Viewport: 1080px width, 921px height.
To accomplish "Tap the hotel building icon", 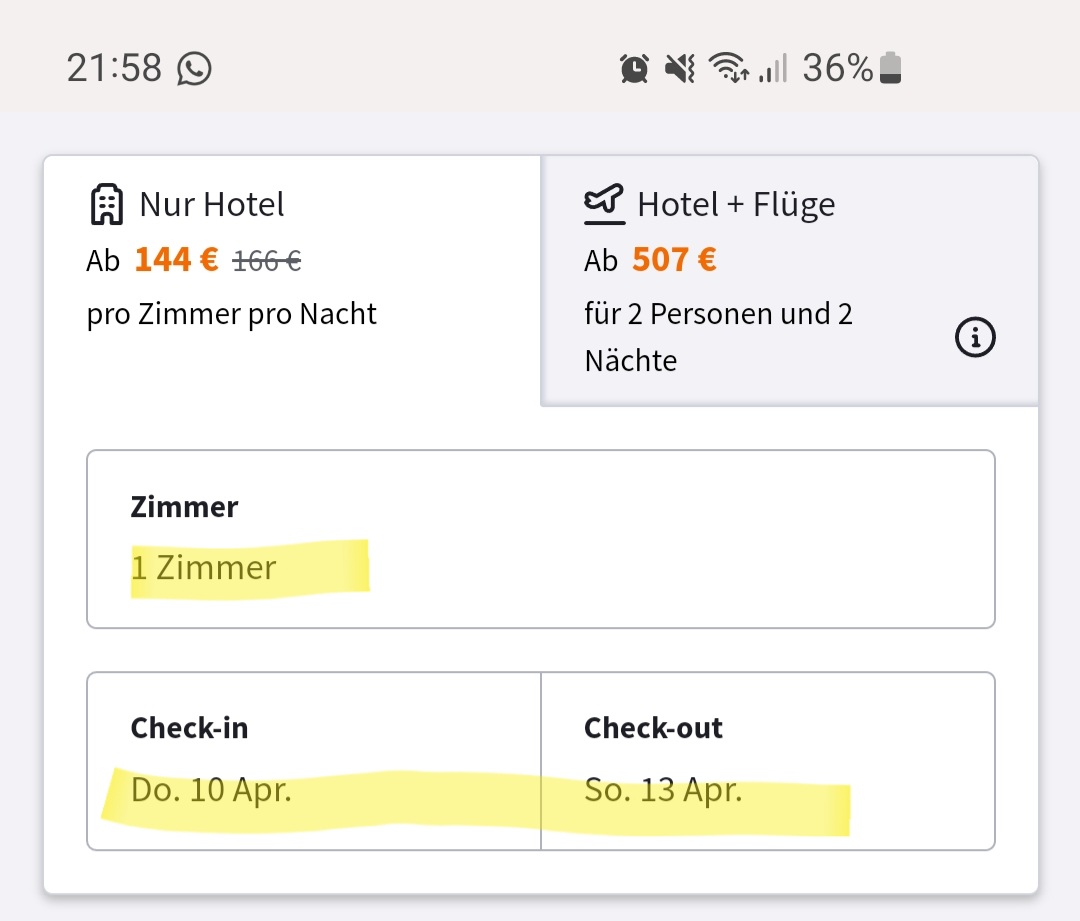I will point(106,205).
